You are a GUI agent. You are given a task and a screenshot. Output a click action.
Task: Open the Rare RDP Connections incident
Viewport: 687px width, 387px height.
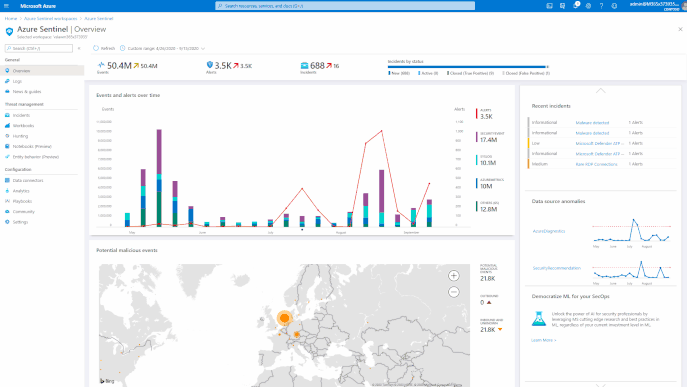[596, 164]
